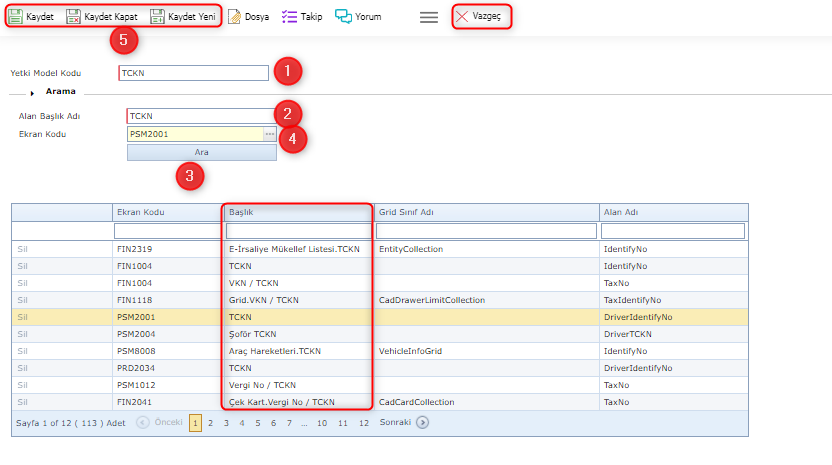832x465 pixels.
Task: Open the Dosya file option
Action: [x=248, y=17]
